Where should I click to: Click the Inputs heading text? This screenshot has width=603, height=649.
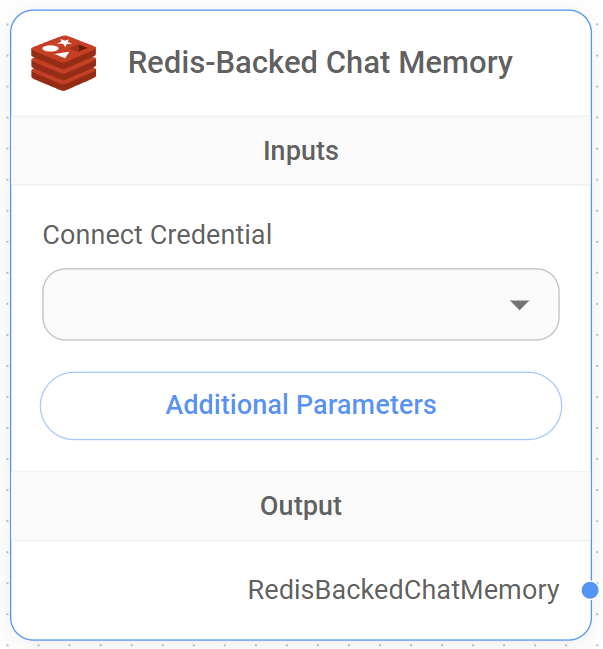(301, 151)
